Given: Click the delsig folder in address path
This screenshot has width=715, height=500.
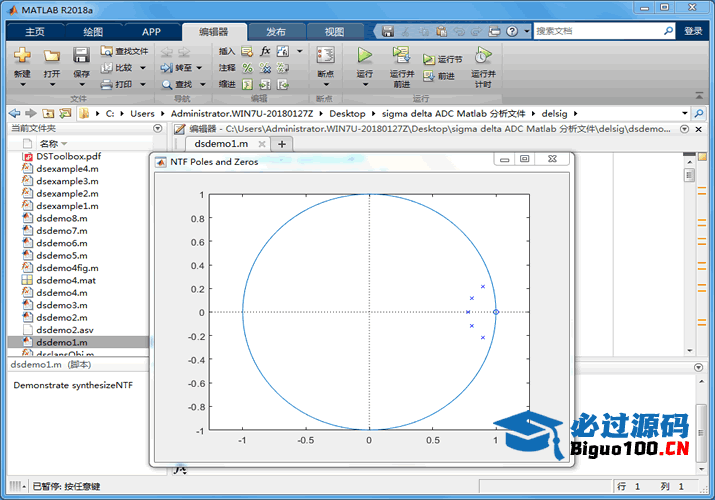Looking at the screenshot, I should pos(554,113).
